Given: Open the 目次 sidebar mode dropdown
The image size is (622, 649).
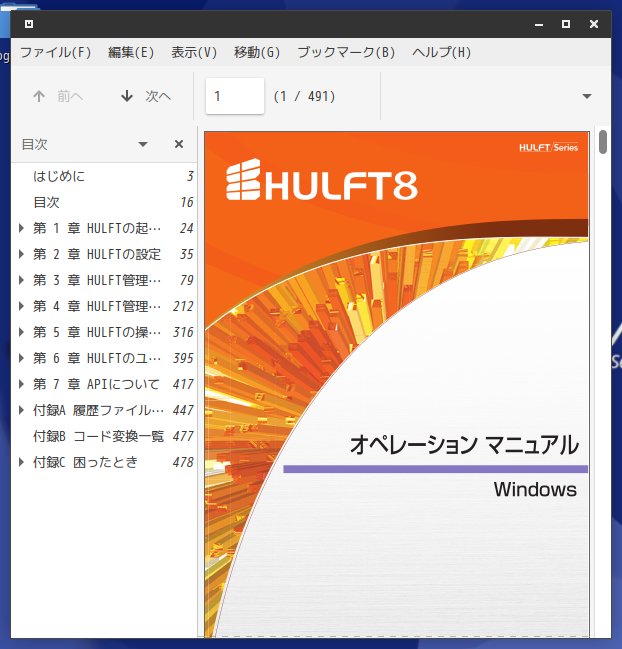Looking at the screenshot, I should click(x=143, y=144).
